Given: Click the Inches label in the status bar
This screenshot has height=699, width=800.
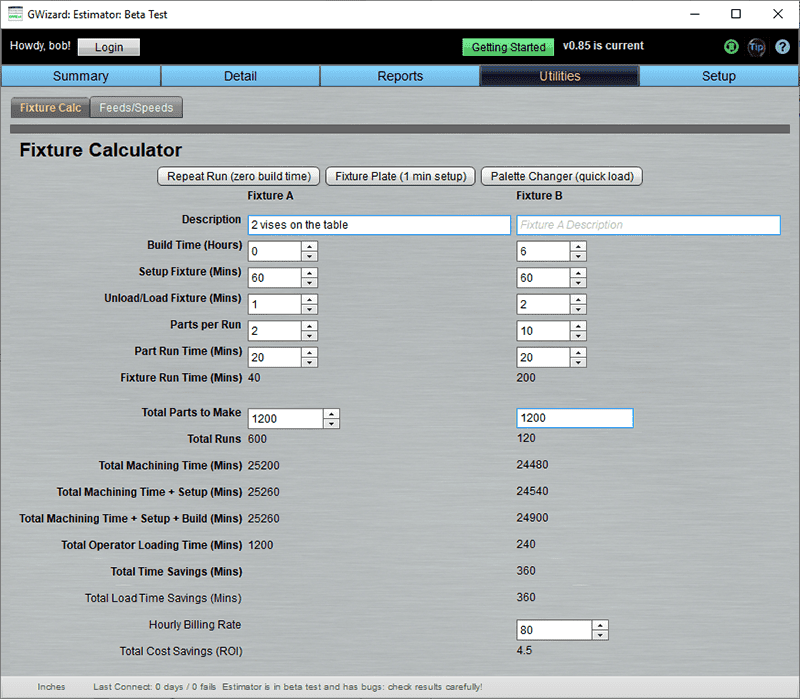Looking at the screenshot, I should coord(51,687).
